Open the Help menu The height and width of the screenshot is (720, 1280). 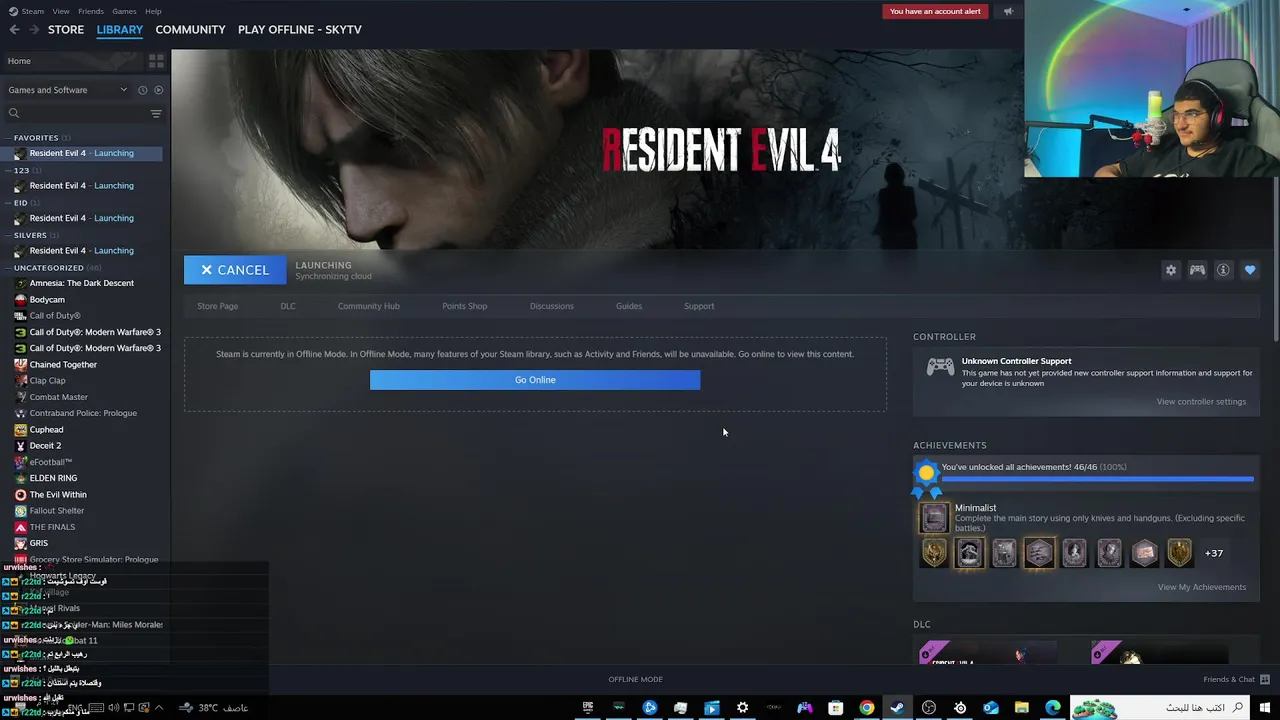tap(153, 11)
